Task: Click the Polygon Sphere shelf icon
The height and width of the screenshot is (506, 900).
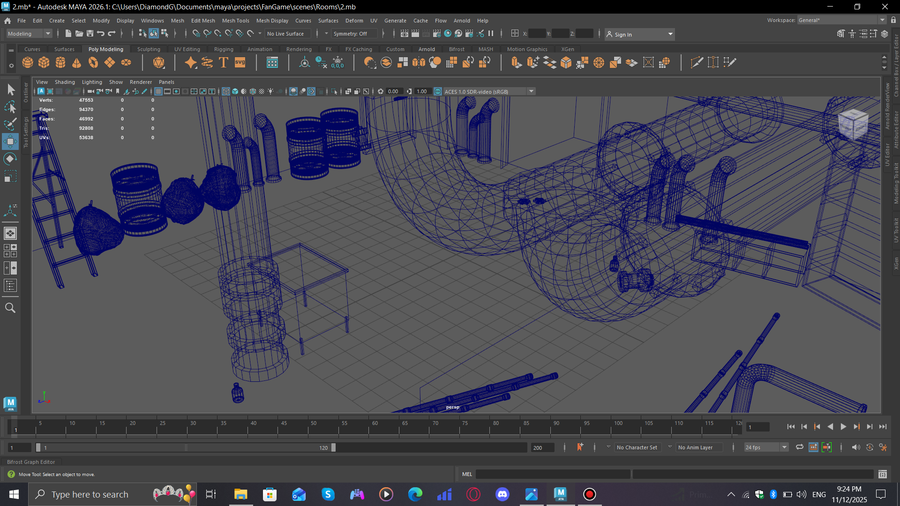Action: coord(29,62)
